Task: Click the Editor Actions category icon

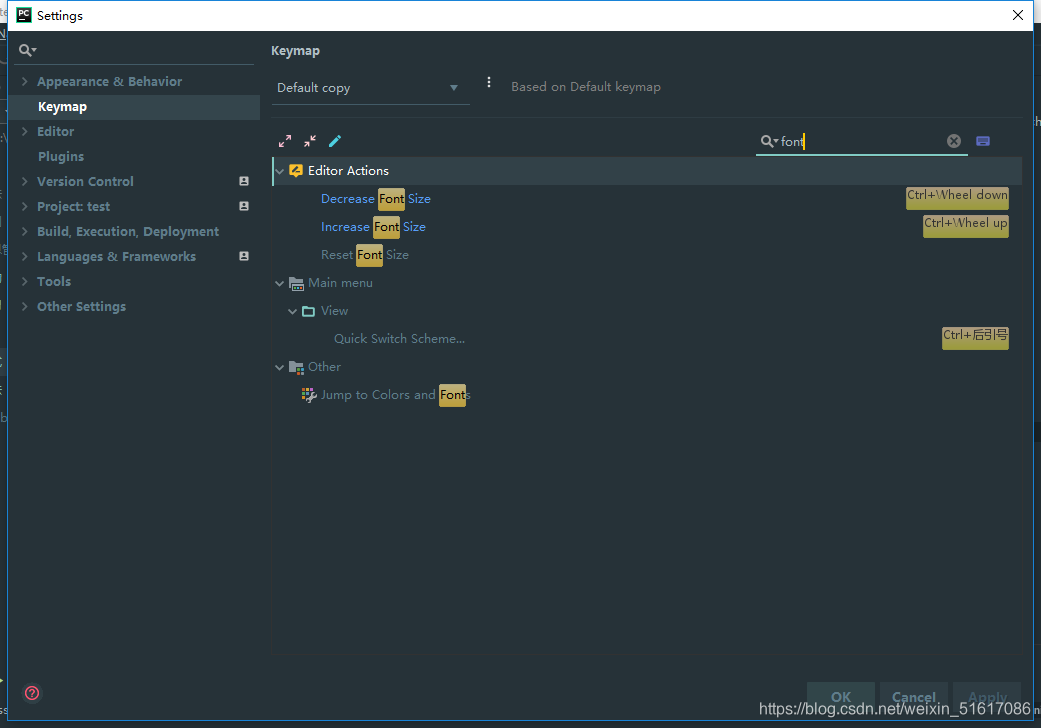Action: 296,171
